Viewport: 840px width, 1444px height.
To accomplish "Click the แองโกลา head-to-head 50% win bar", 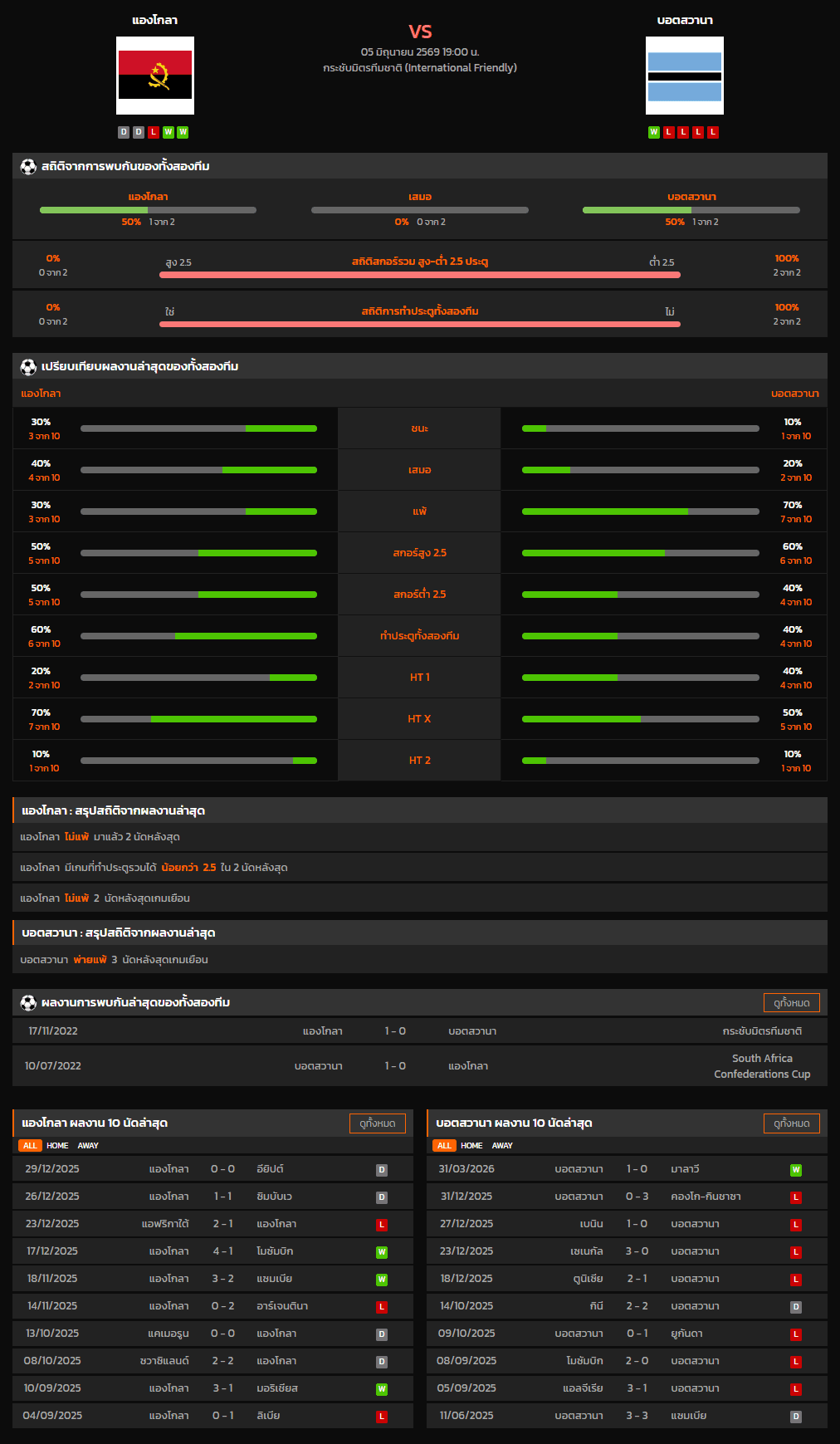I will click(148, 210).
